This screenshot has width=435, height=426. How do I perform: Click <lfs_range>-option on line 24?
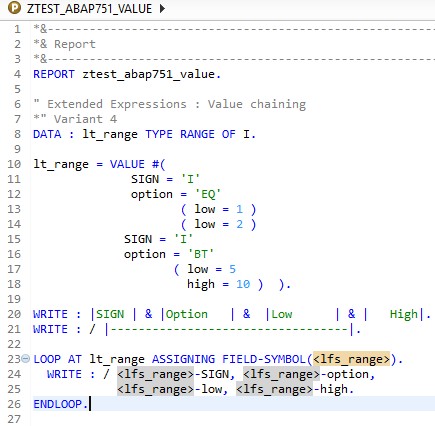(x=306, y=374)
